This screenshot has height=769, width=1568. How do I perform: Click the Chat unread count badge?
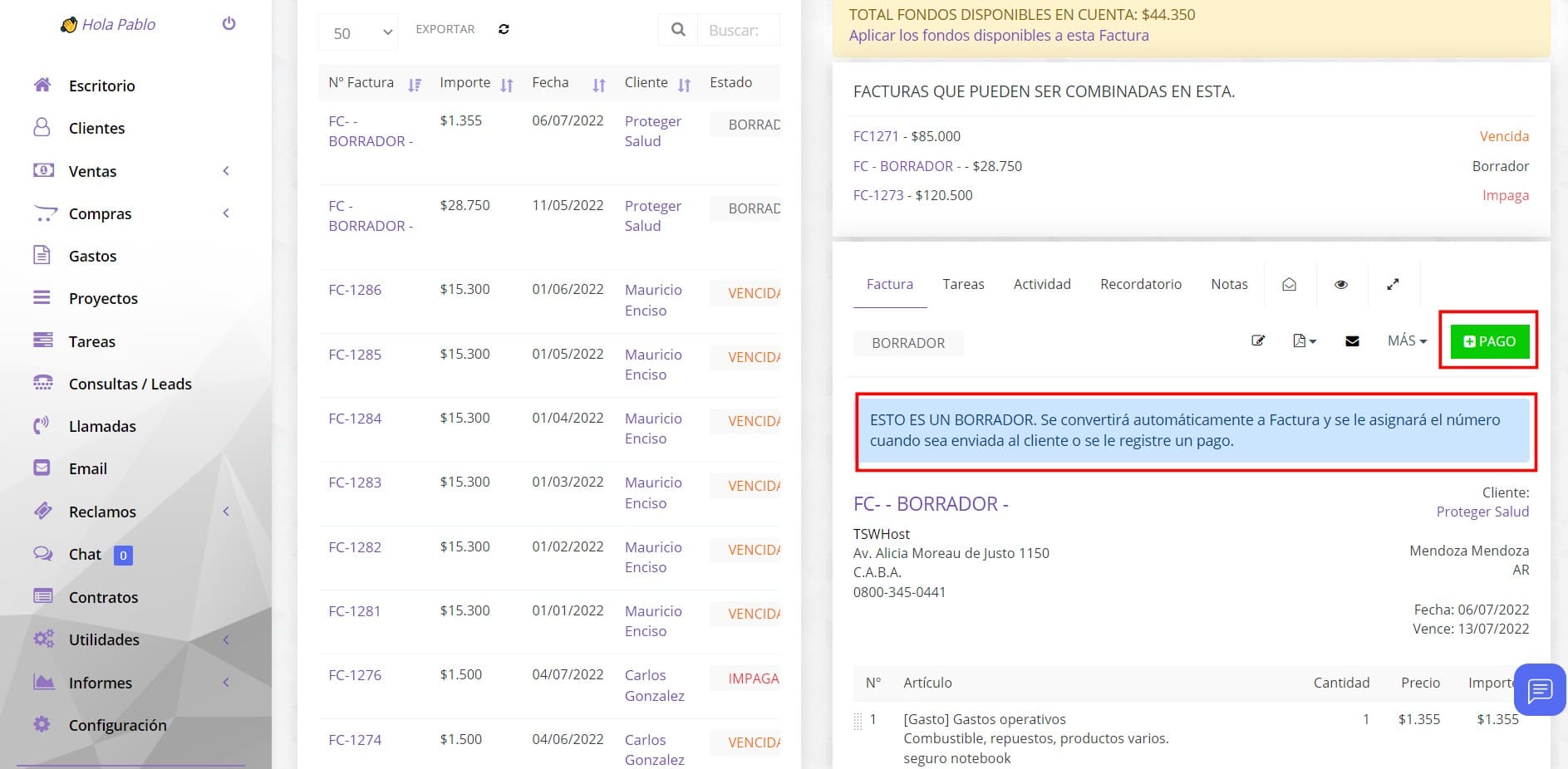point(123,555)
